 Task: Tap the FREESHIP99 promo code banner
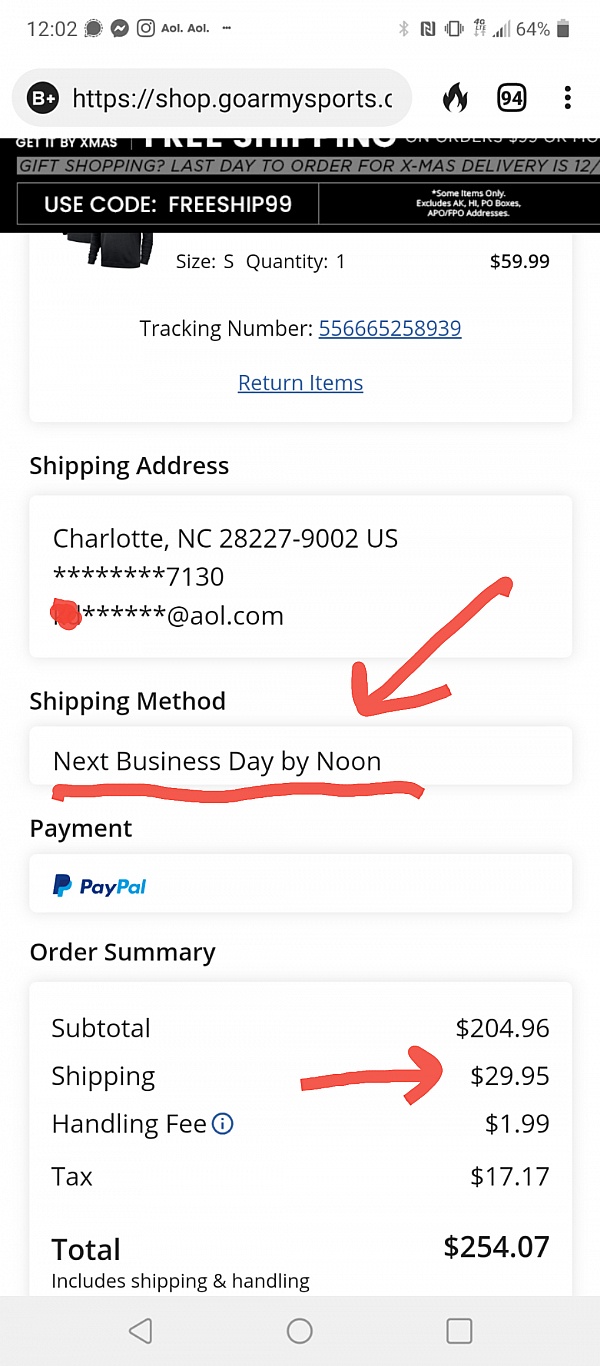coord(168,205)
